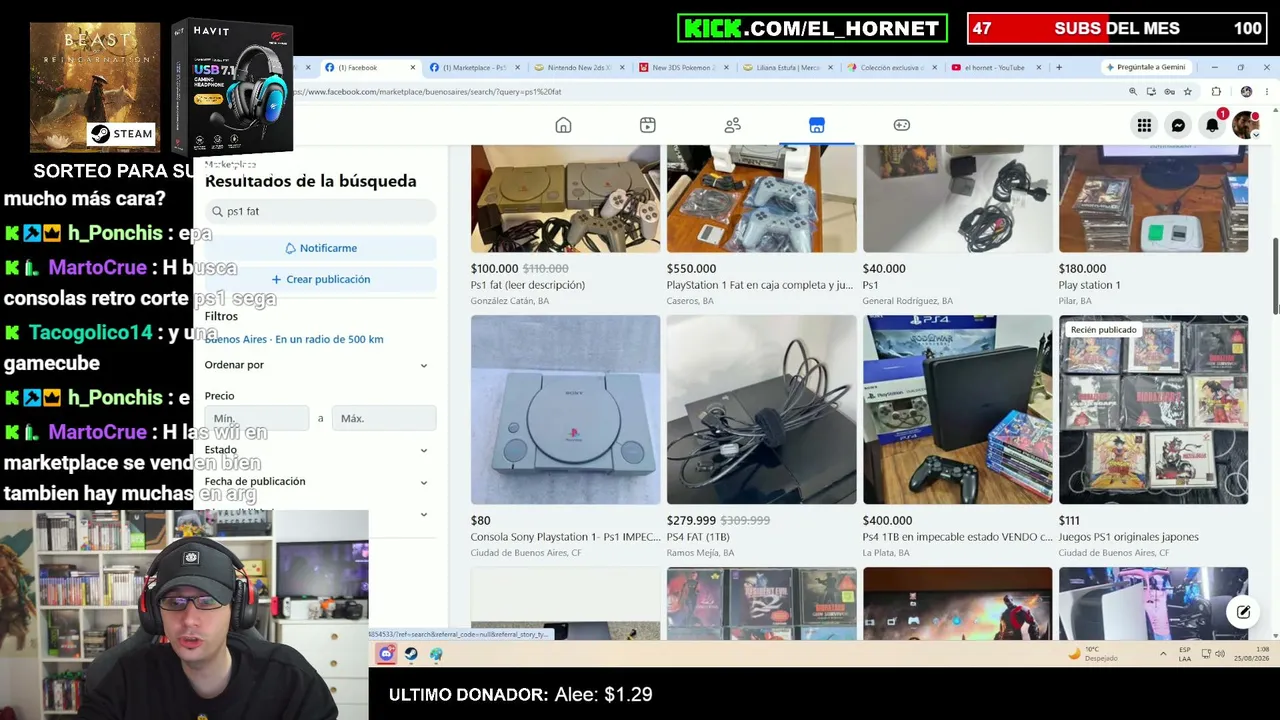The image size is (1280, 720).
Task: Open the volume speaker tray icon
Action: 1221,654
